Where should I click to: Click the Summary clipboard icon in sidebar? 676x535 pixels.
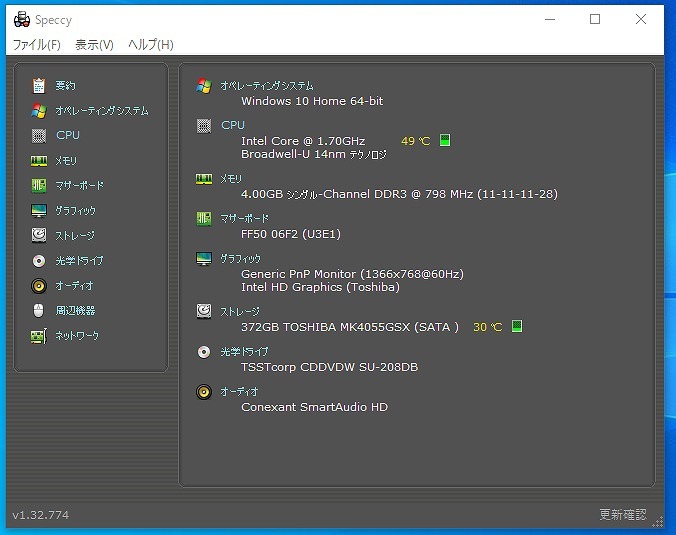point(39,85)
